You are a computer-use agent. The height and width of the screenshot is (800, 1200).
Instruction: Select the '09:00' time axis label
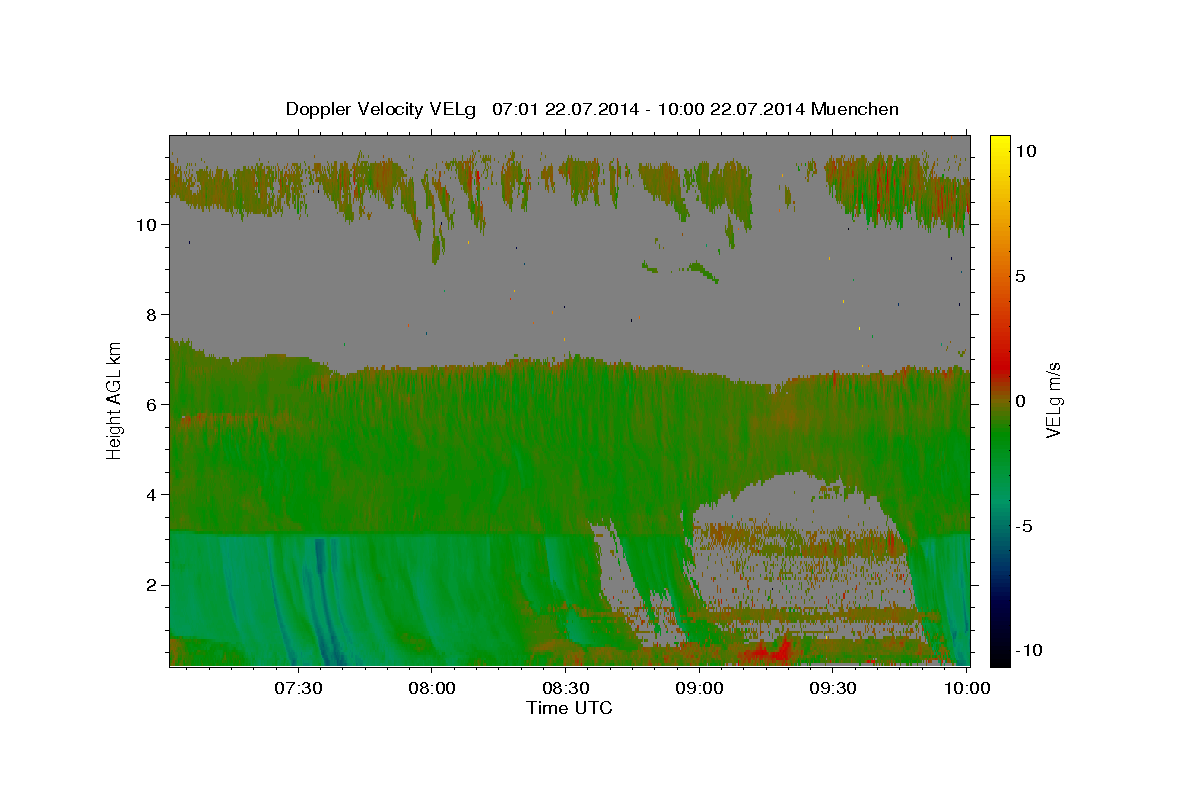(x=699, y=688)
